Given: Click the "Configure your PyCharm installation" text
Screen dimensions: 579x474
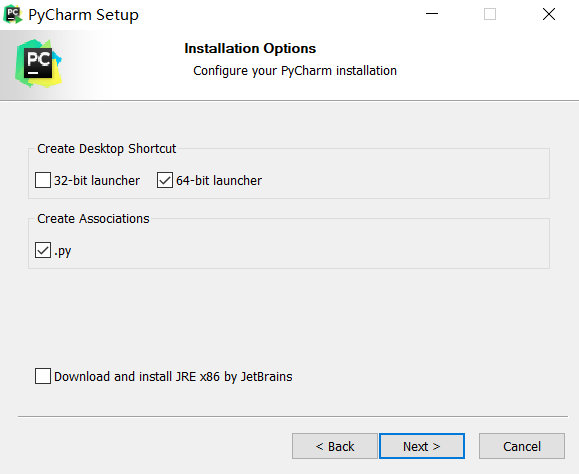Looking at the screenshot, I should pos(295,71).
